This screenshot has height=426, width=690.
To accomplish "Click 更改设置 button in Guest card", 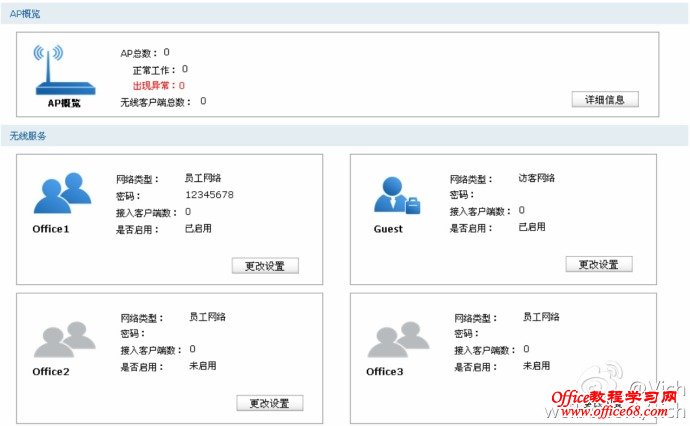I will (599, 264).
